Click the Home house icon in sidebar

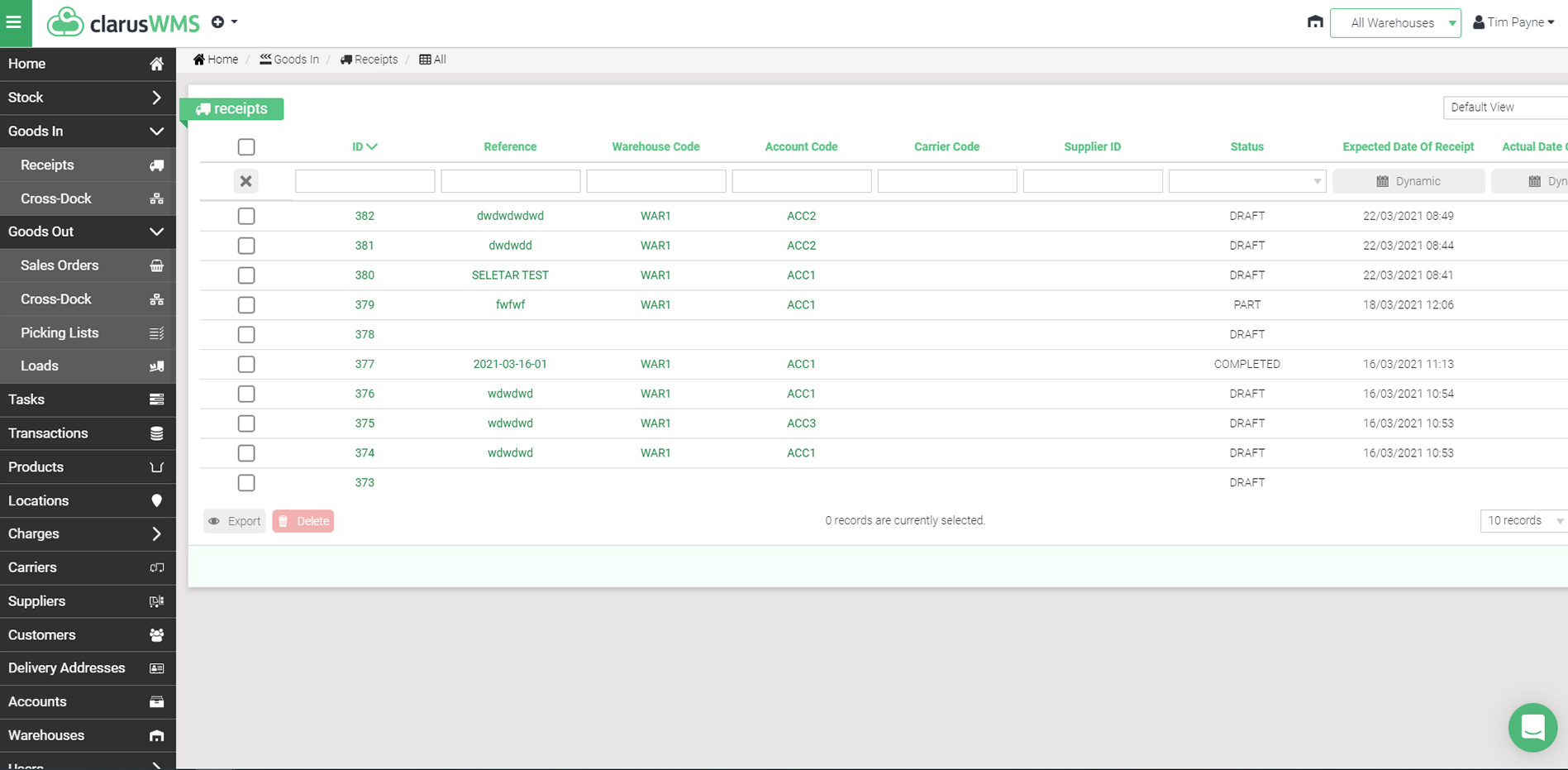pos(156,64)
